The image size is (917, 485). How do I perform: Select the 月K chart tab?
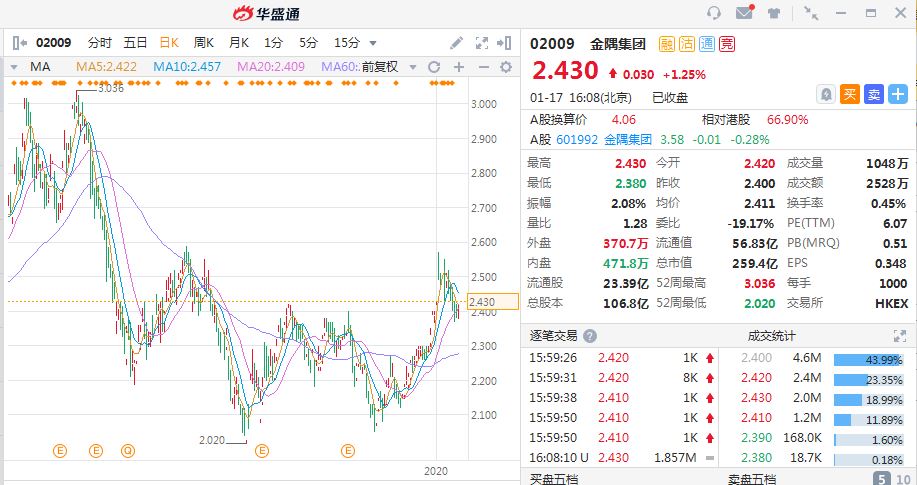point(239,43)
